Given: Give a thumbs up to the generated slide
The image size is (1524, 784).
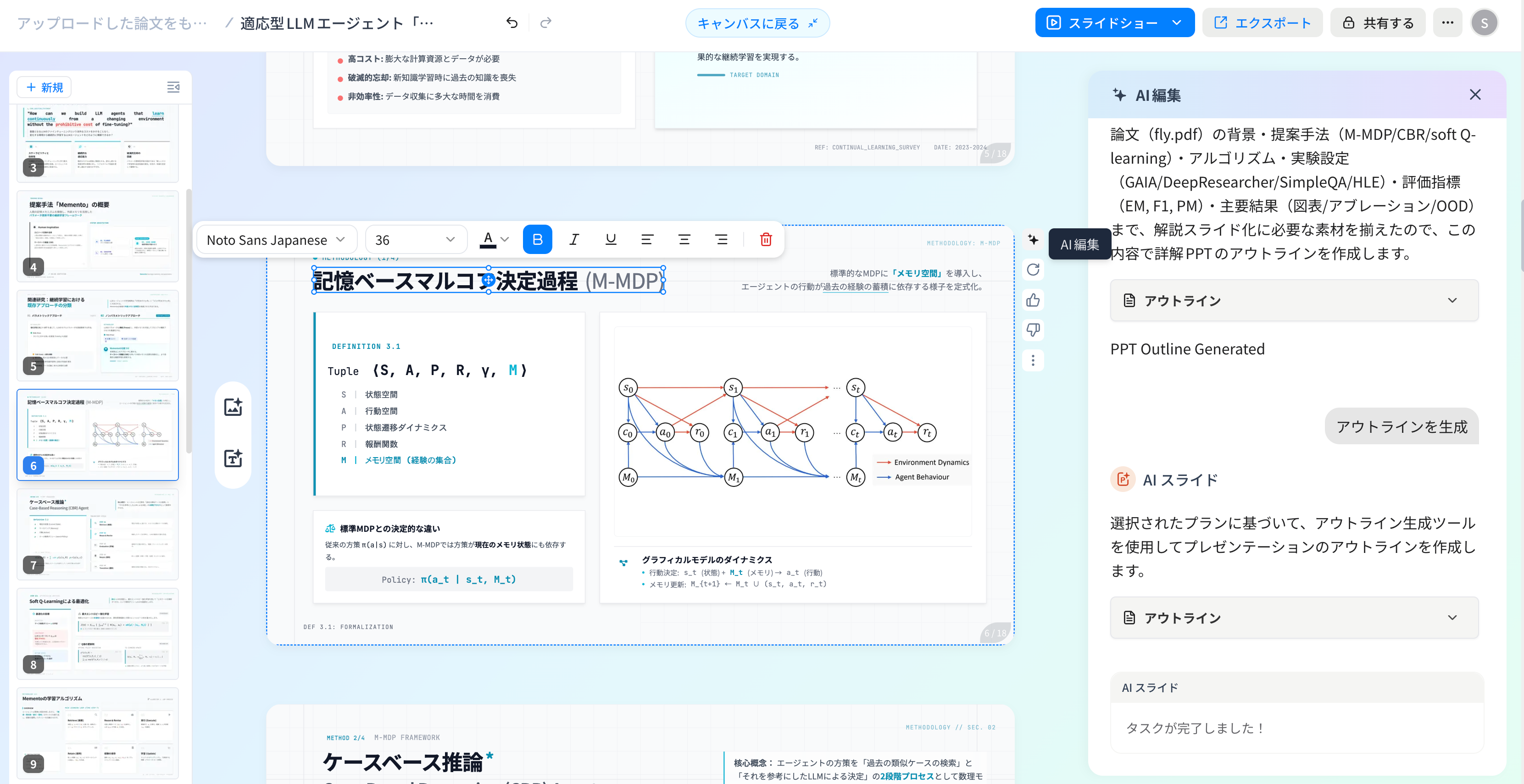Looking at the screenshot, I should point(1033,300).
